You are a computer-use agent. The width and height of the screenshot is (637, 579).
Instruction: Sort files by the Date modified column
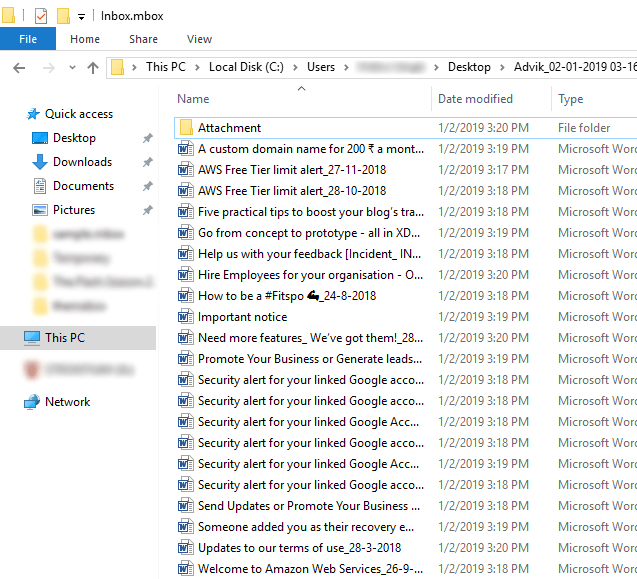(x=475, y=99)
